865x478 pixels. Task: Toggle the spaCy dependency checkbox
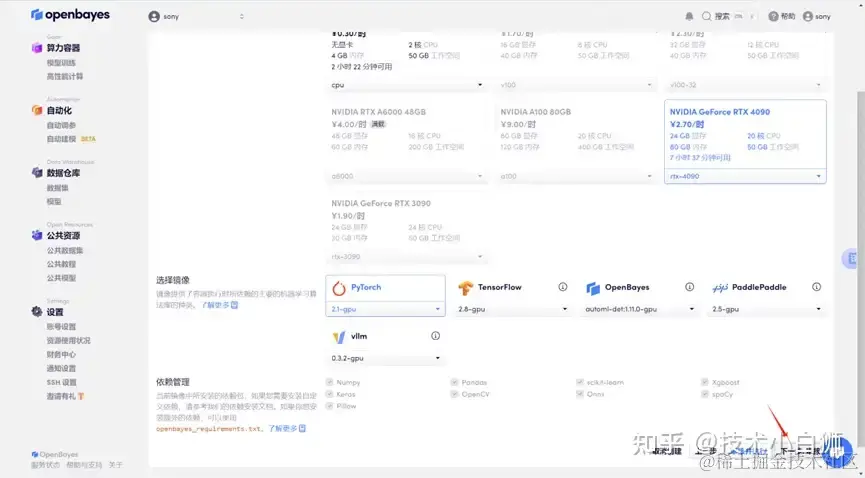[704, 394]
